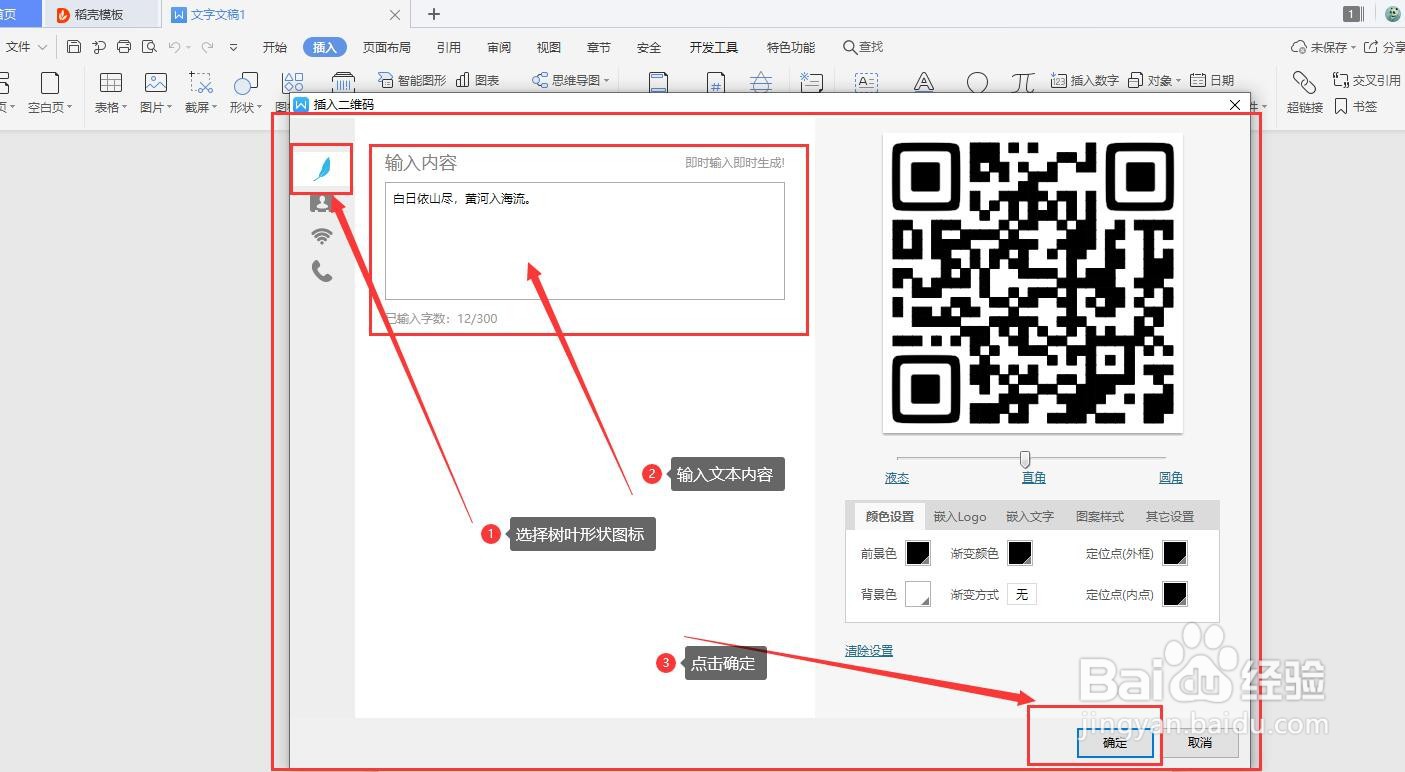Pick the background color (背景色) swatch
This screenshot has width=1405, height=772.
point(918,594)
